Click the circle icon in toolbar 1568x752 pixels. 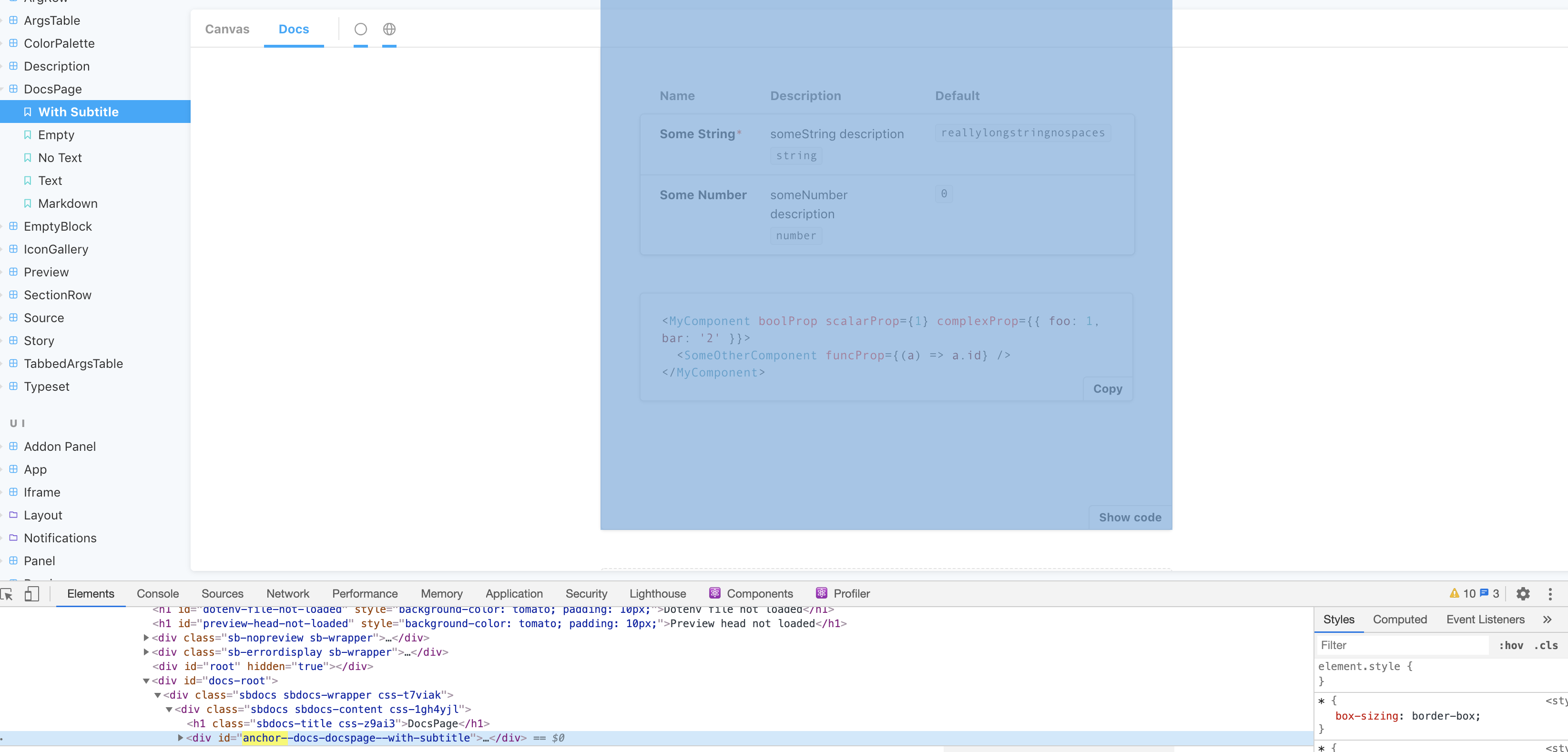pyautogui.click(x=360, y=29)
